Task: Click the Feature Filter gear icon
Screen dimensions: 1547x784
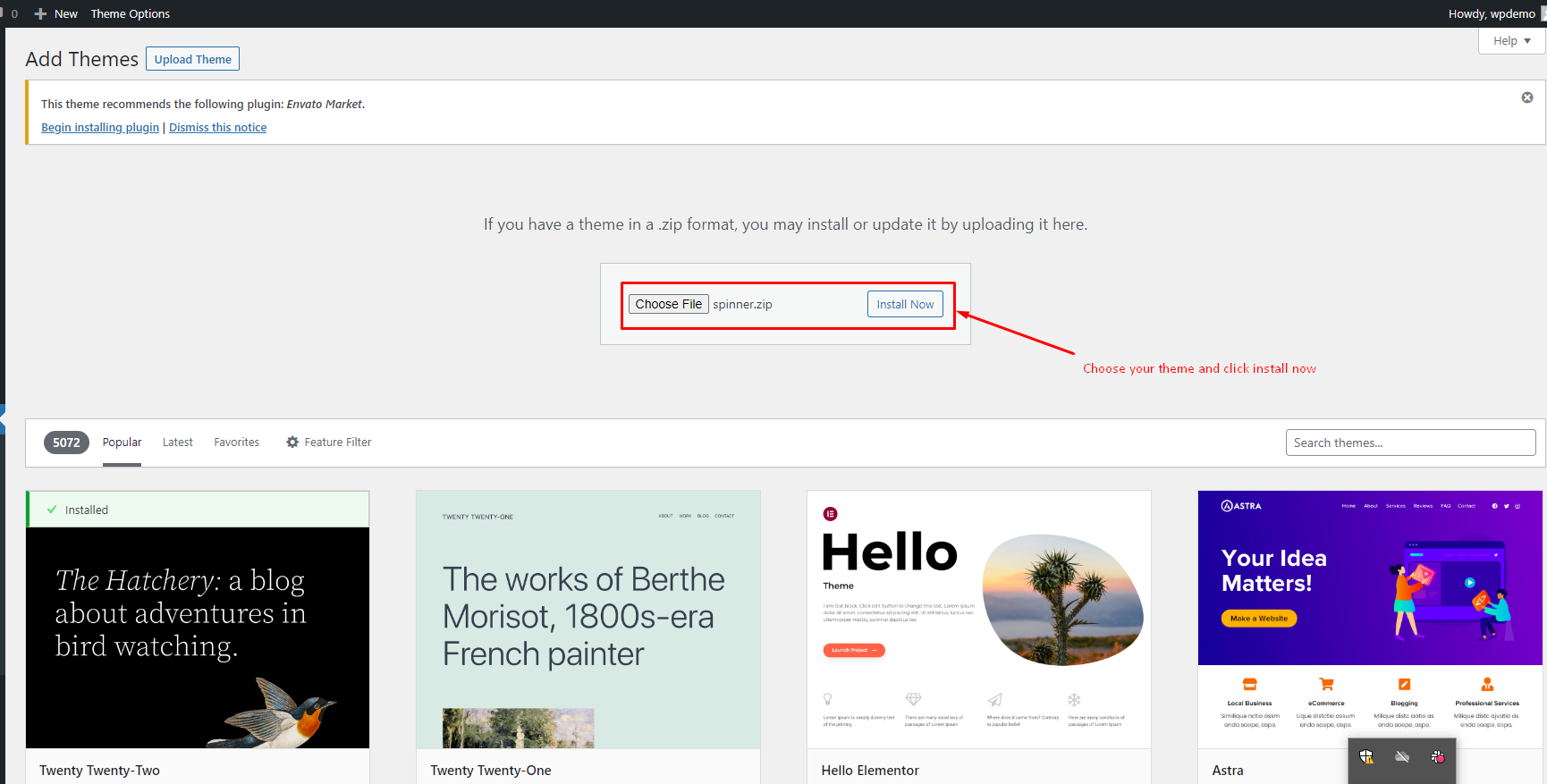Action: pyautogui.click(x=292, y=443)
